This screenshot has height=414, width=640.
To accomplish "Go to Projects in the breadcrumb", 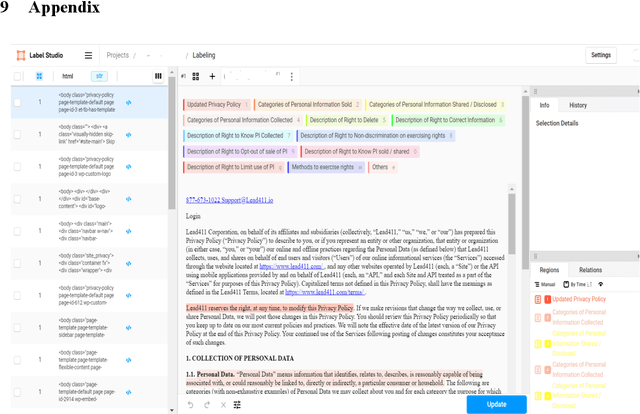I will [118, 55].
